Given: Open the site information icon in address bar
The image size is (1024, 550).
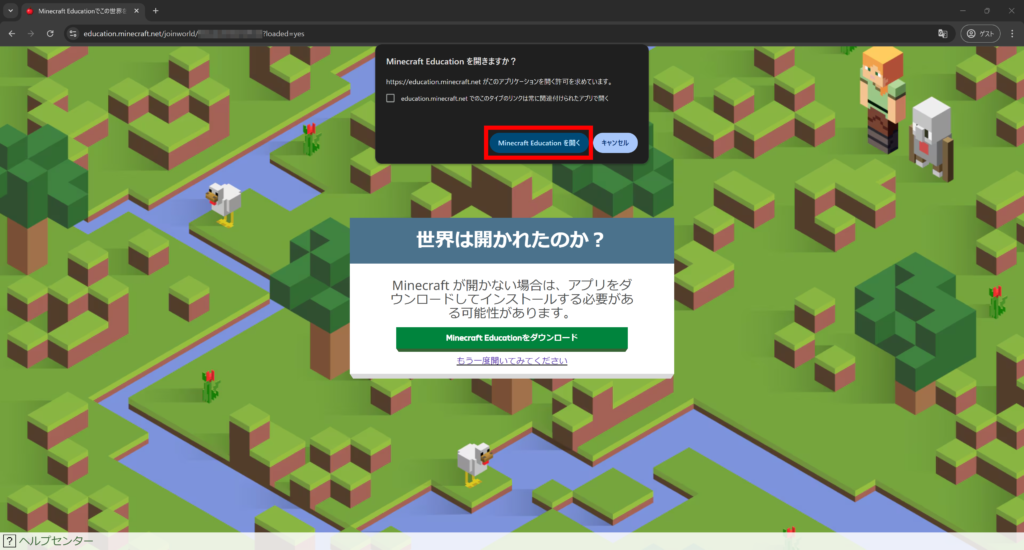Looking at the screenshot, I should [72, 33].
